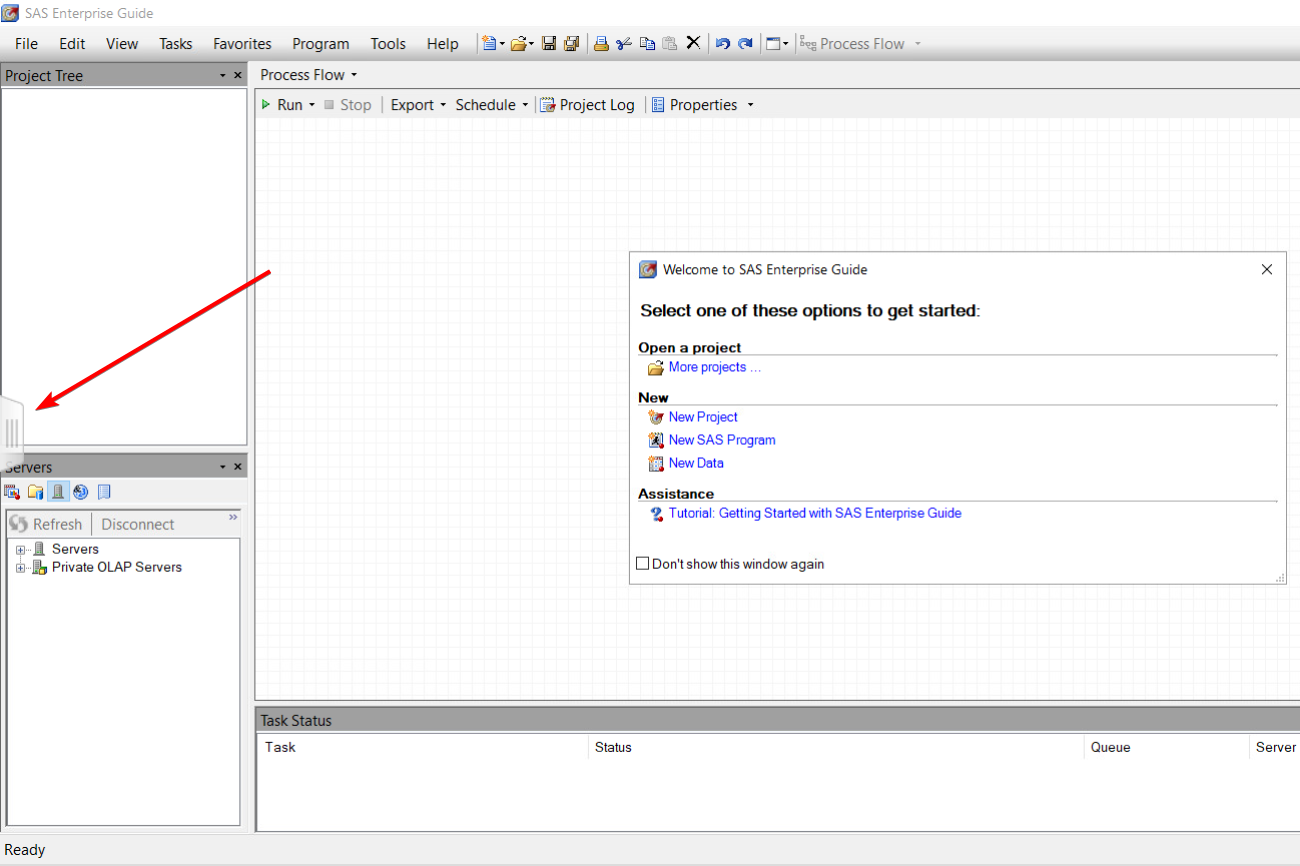Open the Help menu
The height and width of the screenshot is (866, 1300).
[x=442, y=44]
